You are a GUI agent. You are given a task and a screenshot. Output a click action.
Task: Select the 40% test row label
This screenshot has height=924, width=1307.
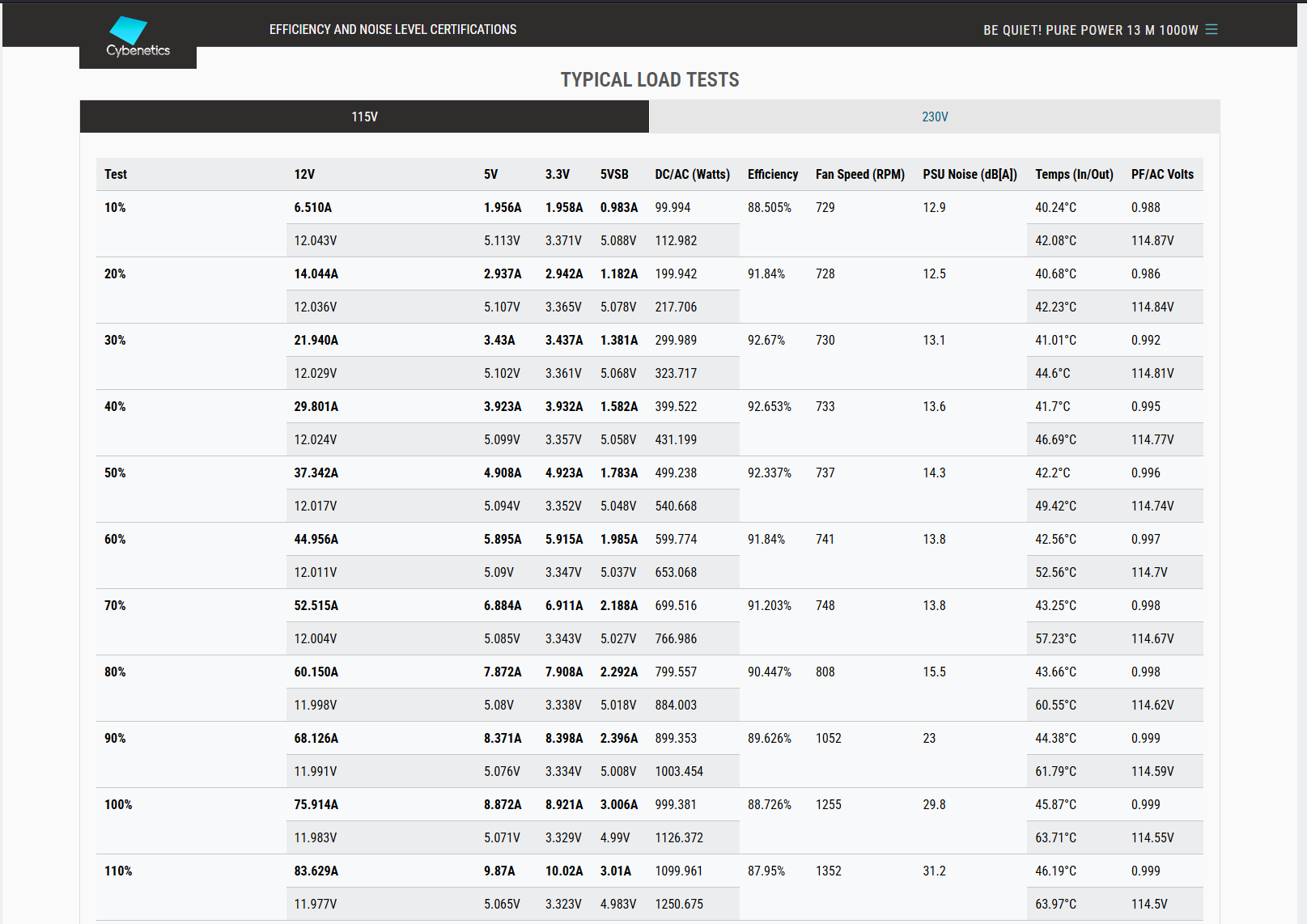115,406
